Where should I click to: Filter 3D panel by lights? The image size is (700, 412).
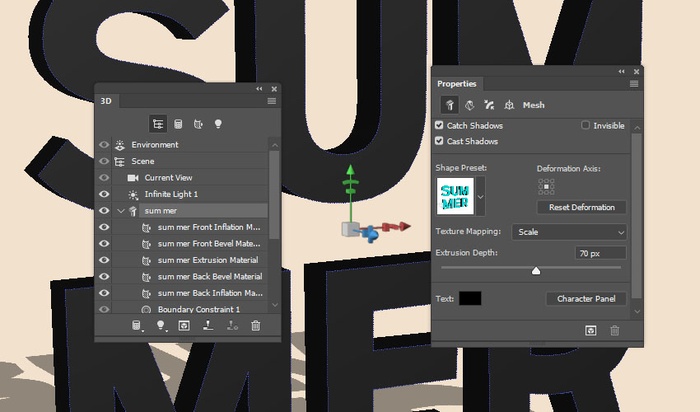[219, 124]
